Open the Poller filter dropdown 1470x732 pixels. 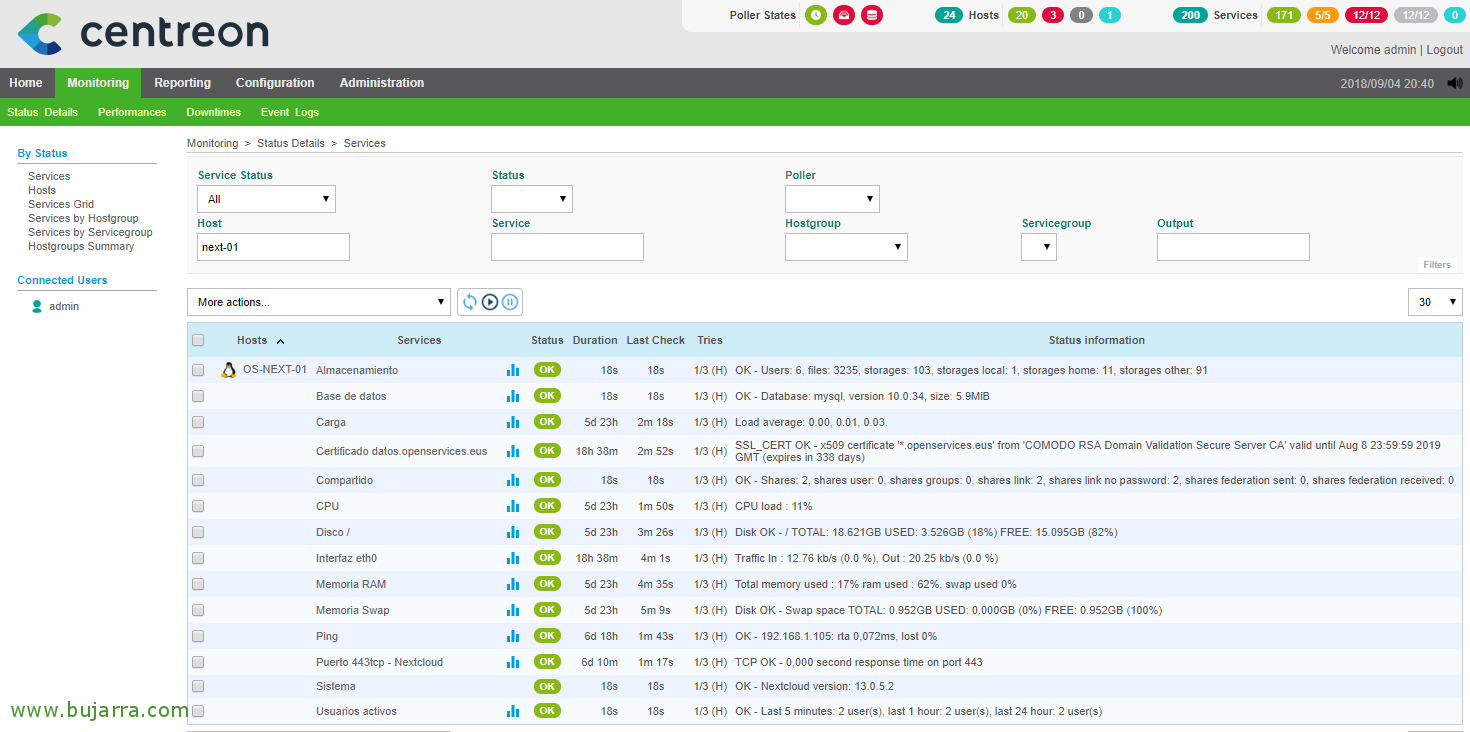click(x=832, y=199)
